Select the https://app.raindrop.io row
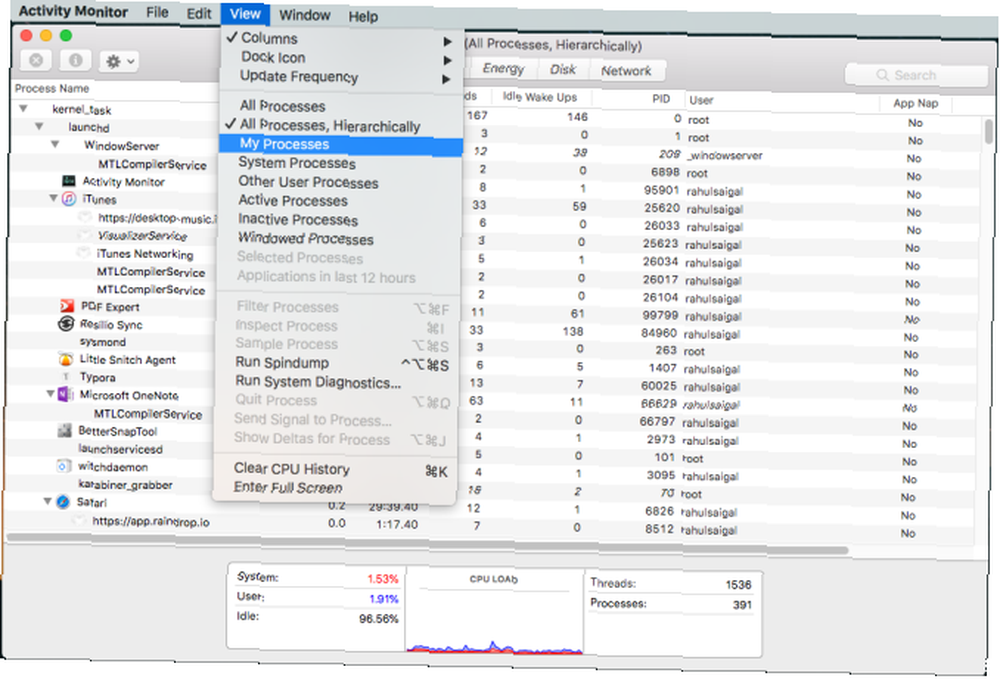The width and height of the screenshot is (1000, 679). coord(151,521)
